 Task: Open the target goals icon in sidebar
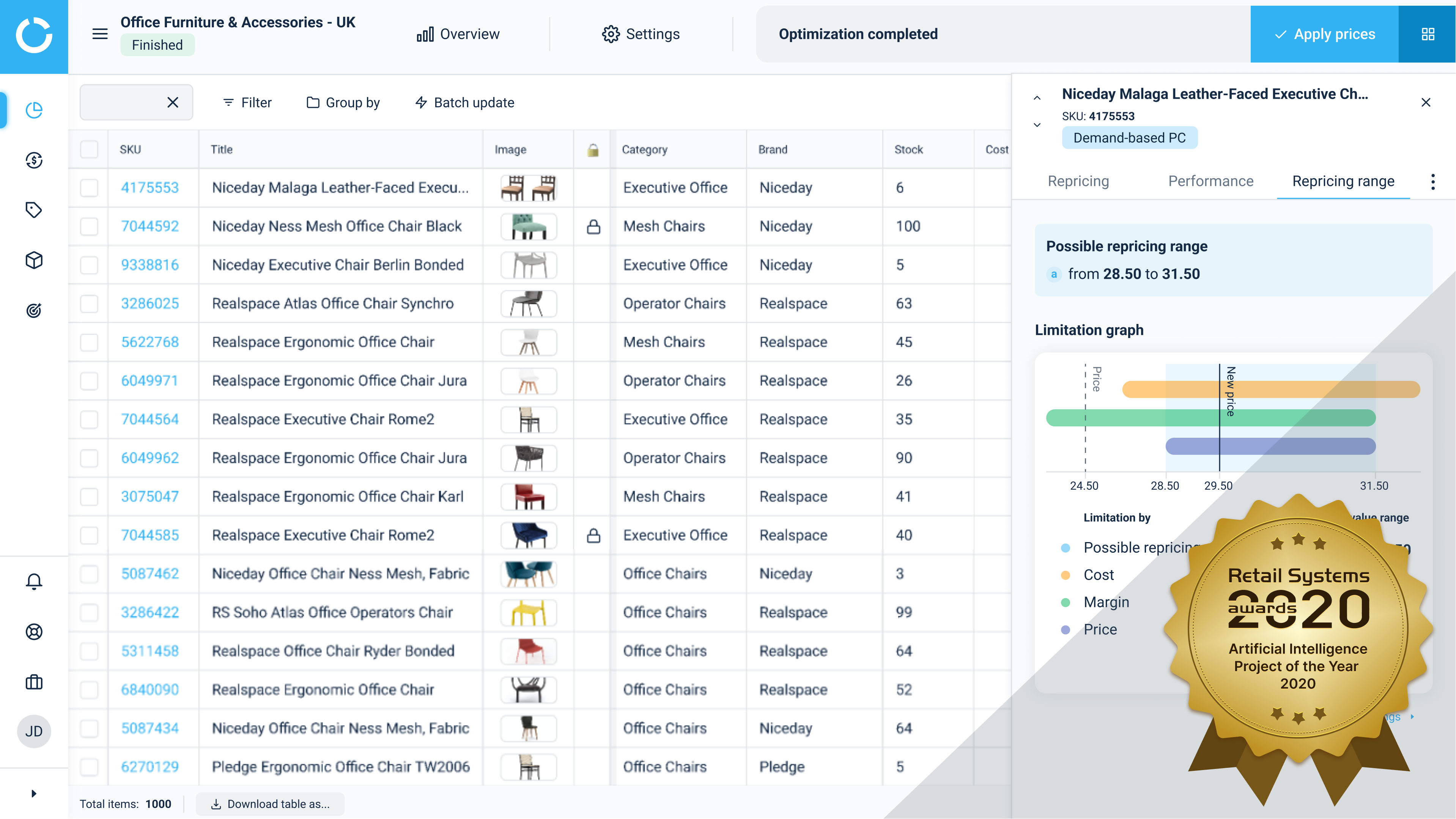34,310
